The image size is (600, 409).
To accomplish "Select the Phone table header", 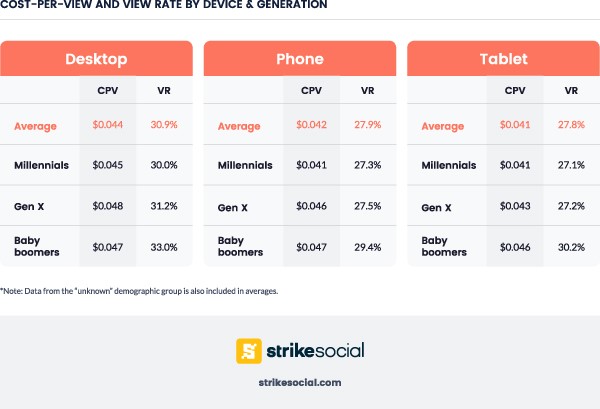I will coord(300,59).
